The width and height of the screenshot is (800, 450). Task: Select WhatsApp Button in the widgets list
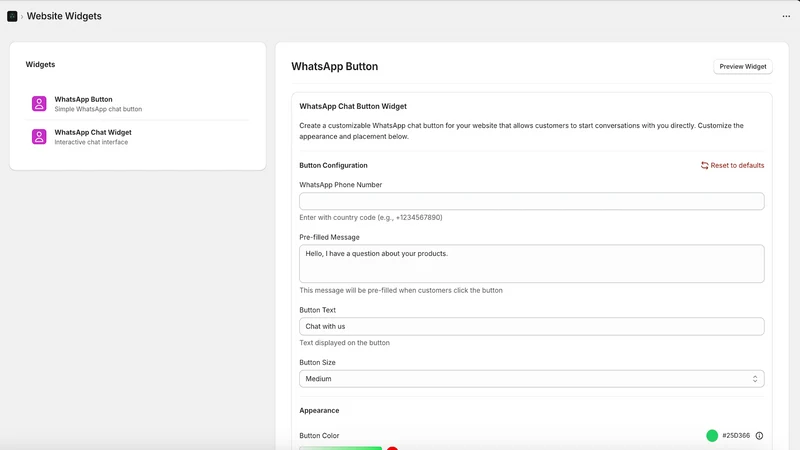click(138, 104)
